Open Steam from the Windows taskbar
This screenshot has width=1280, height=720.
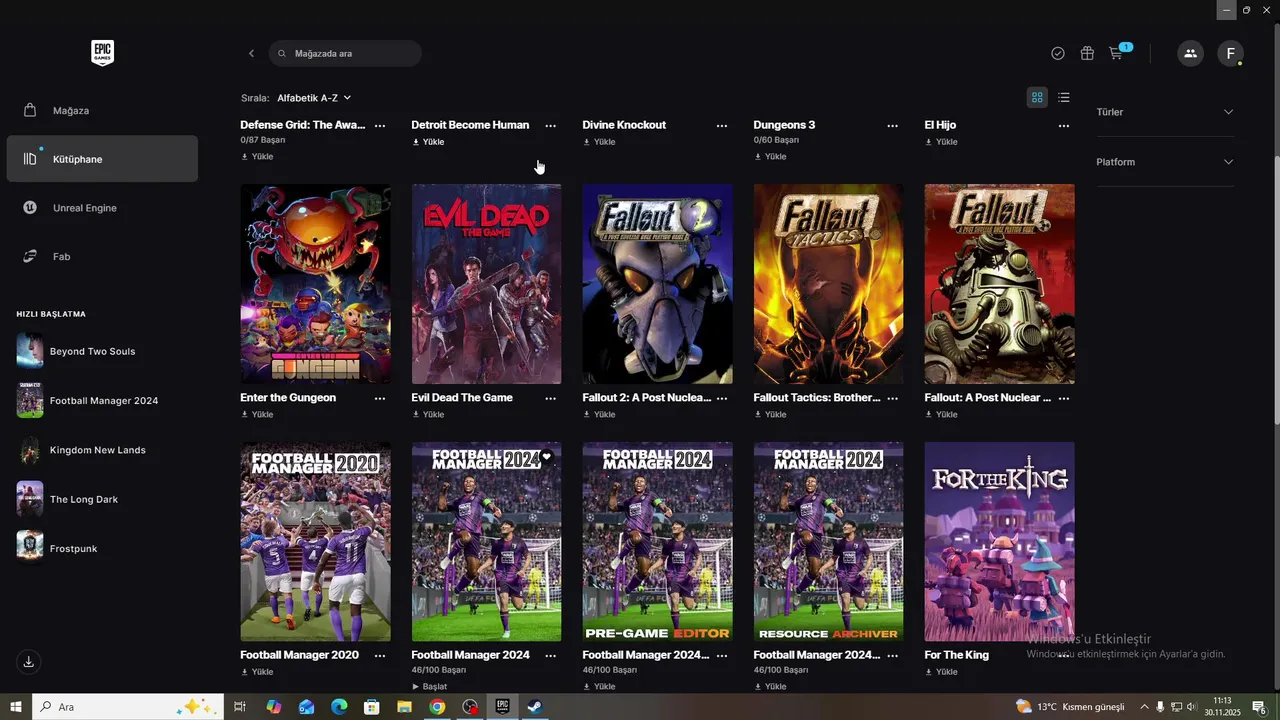(x=534, y=707)
